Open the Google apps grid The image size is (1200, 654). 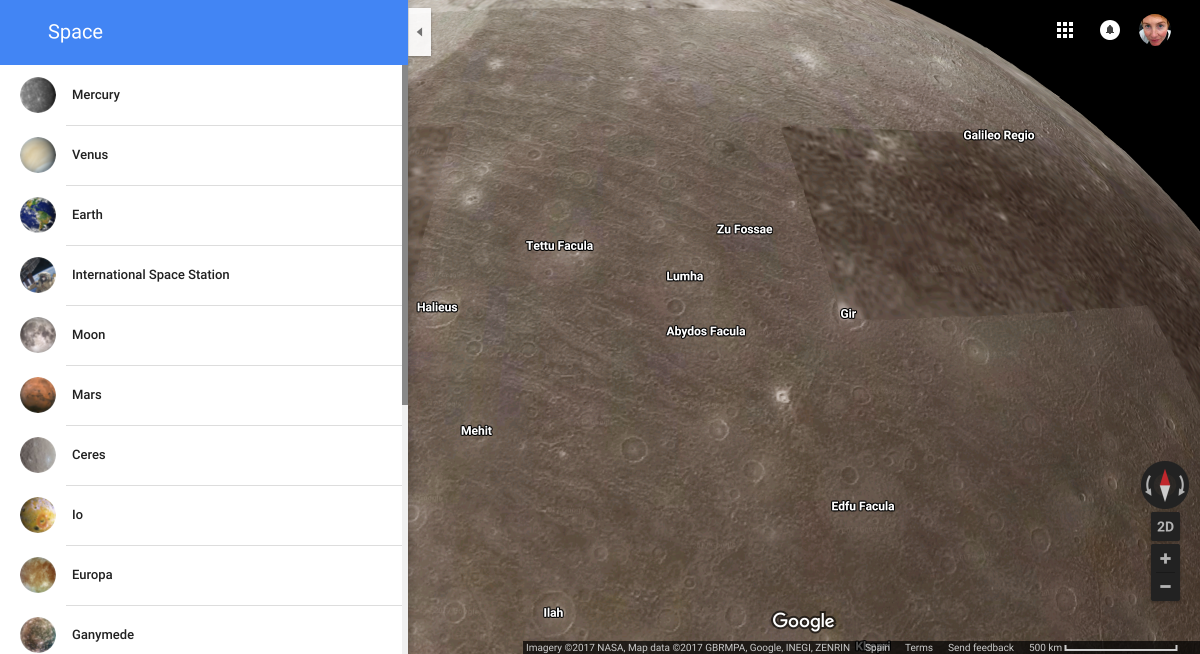tap(1065, 30)
